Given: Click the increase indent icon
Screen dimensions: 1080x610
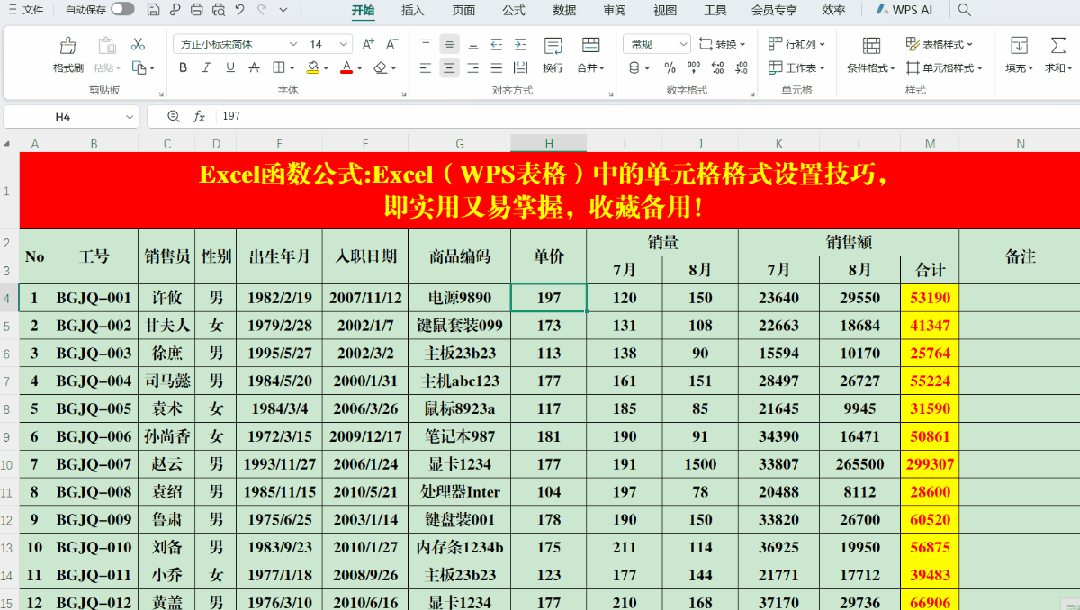Looking at the screenshot, I should click(x=521, y=45).
